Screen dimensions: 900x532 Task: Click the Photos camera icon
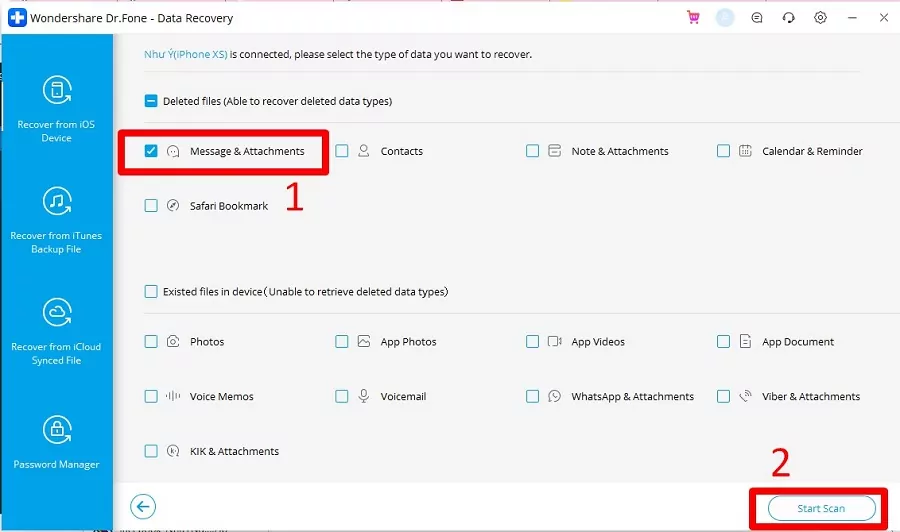[173, 341]
